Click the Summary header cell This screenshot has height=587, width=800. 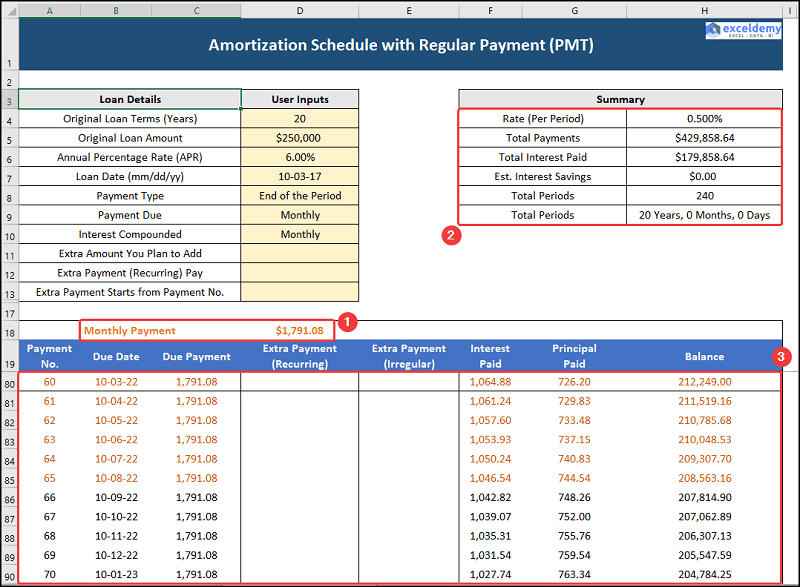click(620, 99)
